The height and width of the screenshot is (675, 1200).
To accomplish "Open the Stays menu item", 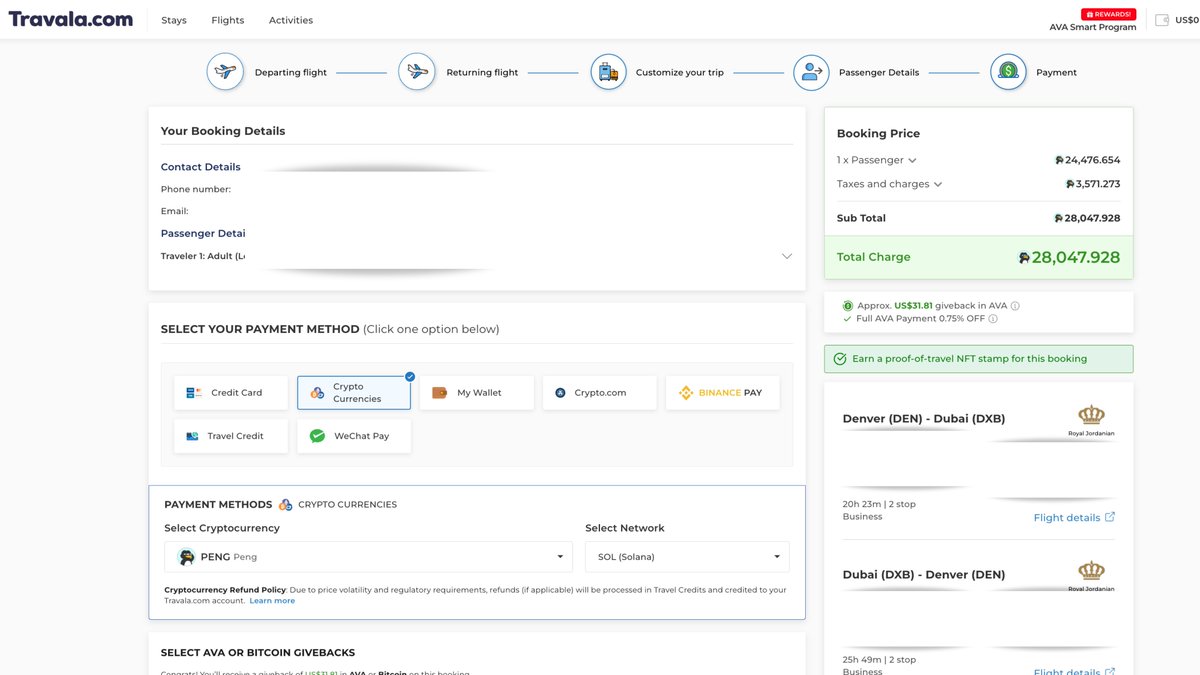I will [174, 20].
